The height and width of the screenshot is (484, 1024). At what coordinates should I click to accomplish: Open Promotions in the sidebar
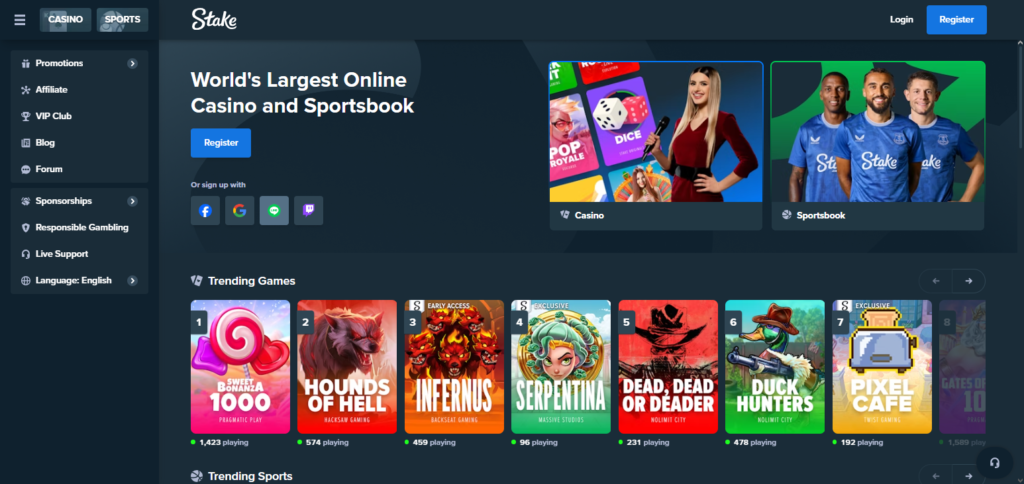click(x=80, y=63)
